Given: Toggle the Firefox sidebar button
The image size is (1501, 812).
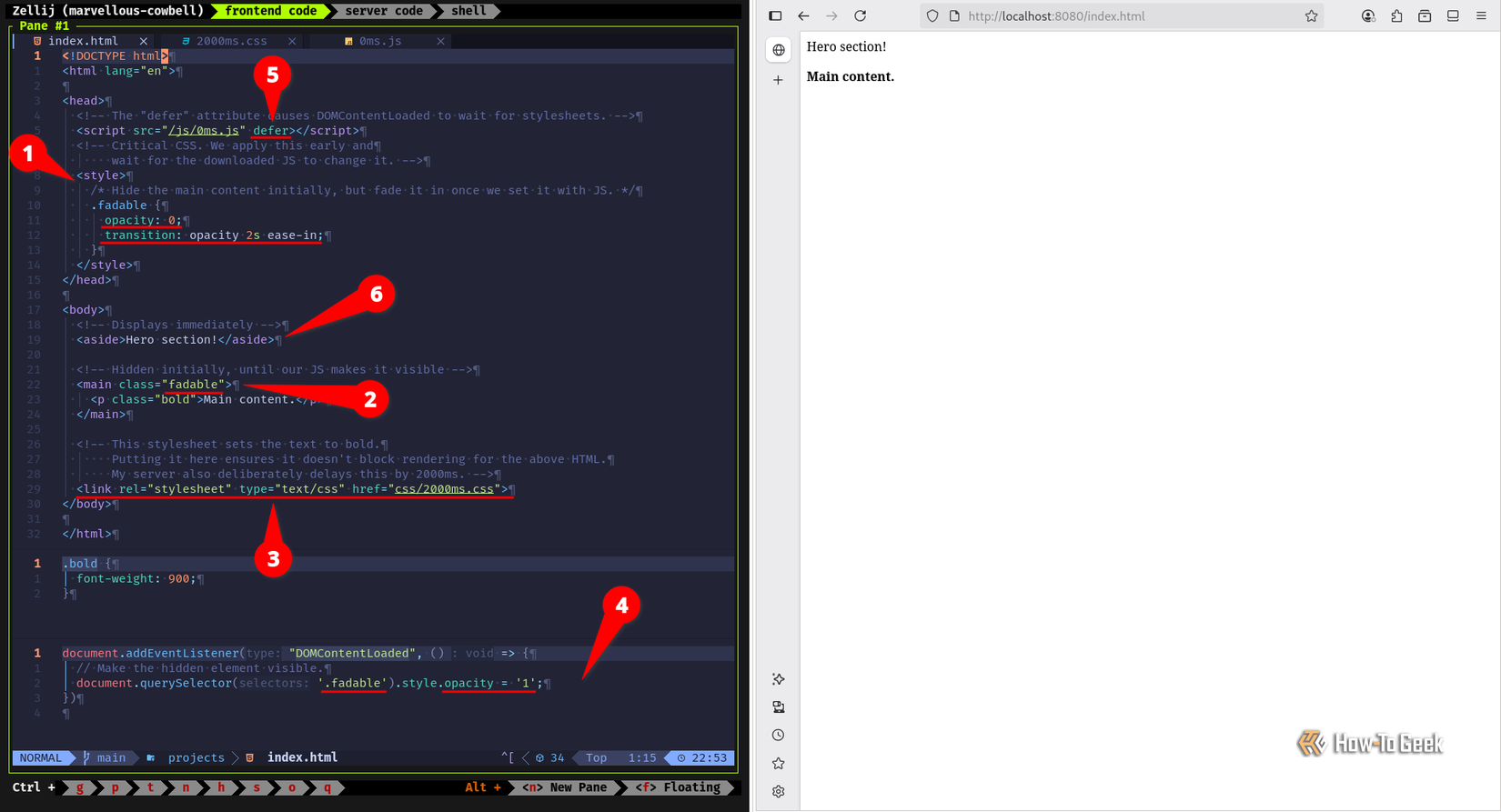Looking at the screenshot, I should tap(775, 15).
